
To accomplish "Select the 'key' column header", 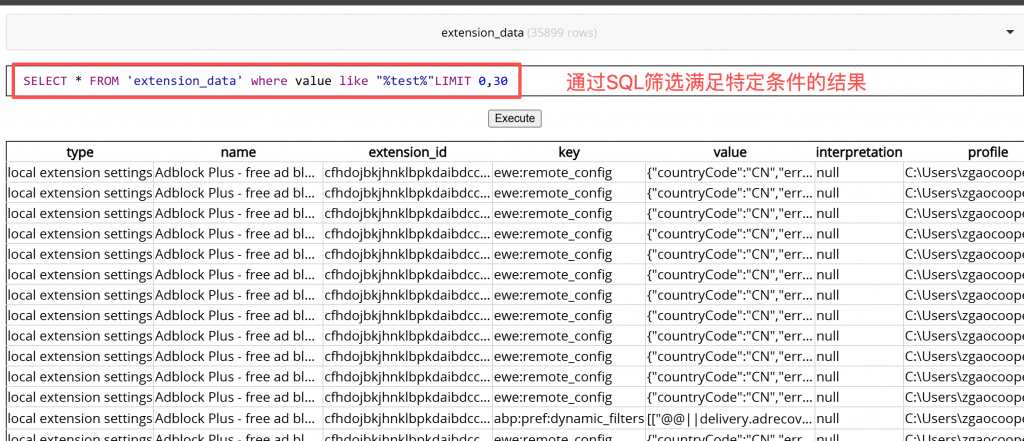I will coord(568,152).
